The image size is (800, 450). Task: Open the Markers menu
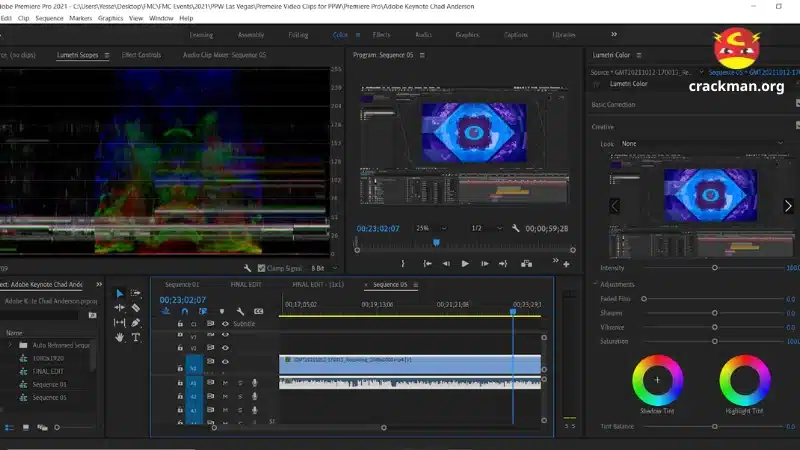(81, 18)
